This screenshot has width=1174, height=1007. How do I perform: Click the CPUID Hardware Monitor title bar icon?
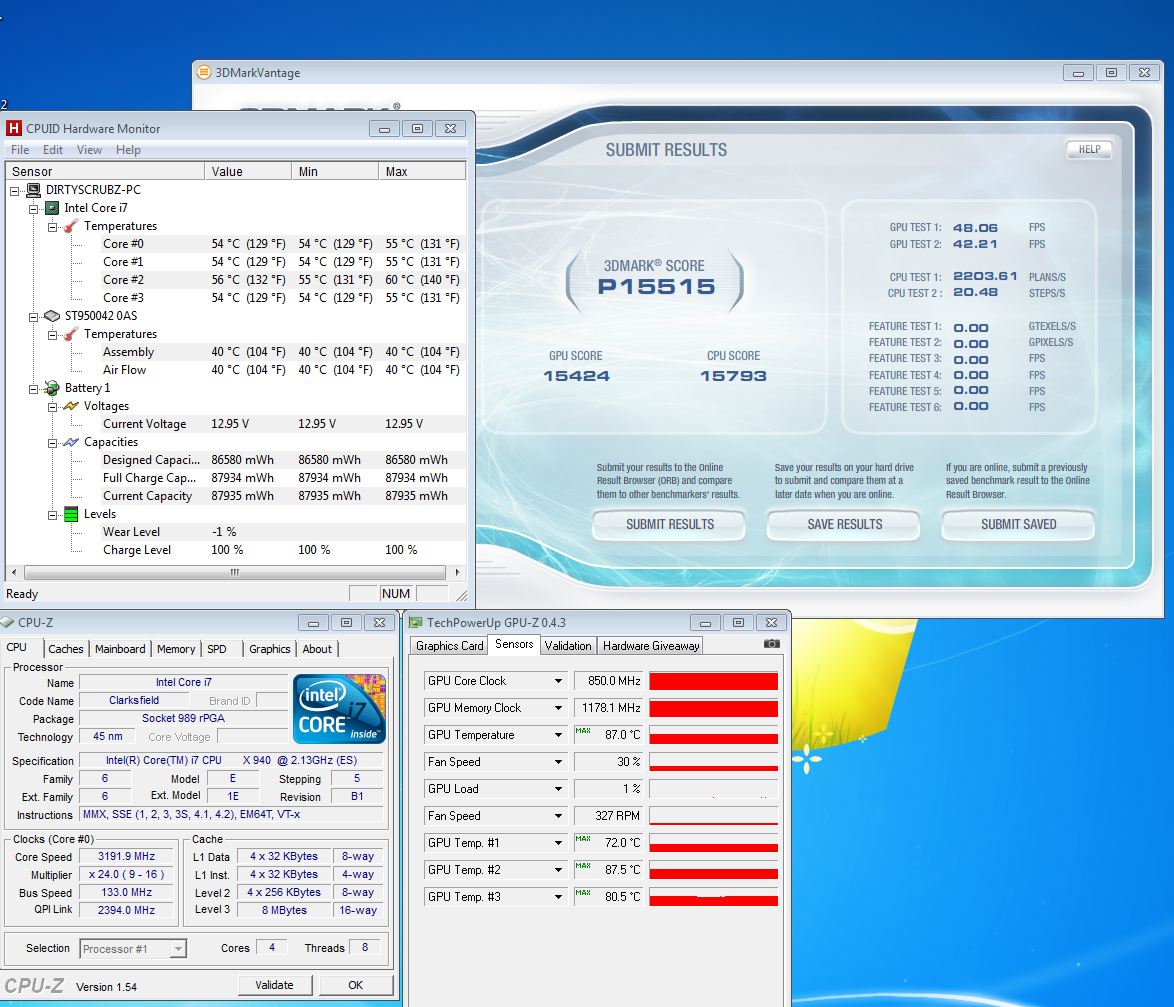(x=13, y=128)
